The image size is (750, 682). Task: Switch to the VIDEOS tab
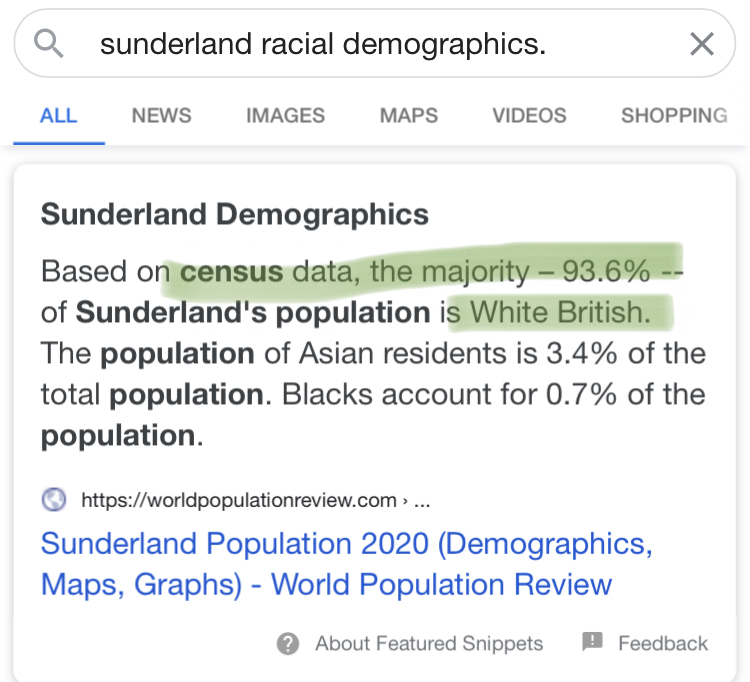[x=529, y=115]
